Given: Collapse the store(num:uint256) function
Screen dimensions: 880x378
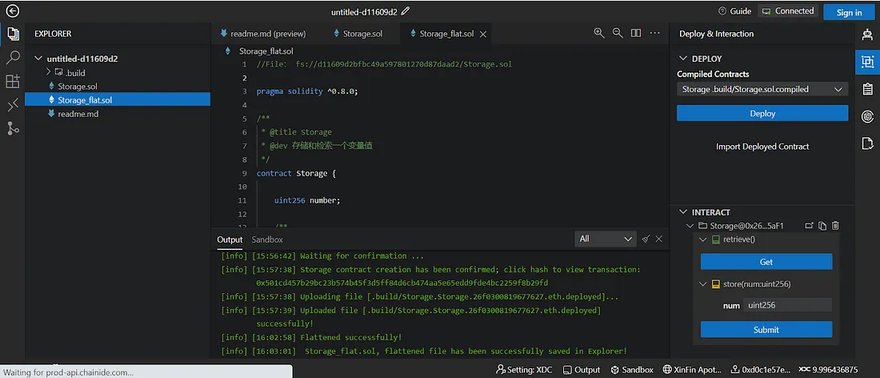Looking at the screenshot, I should 702,284.
